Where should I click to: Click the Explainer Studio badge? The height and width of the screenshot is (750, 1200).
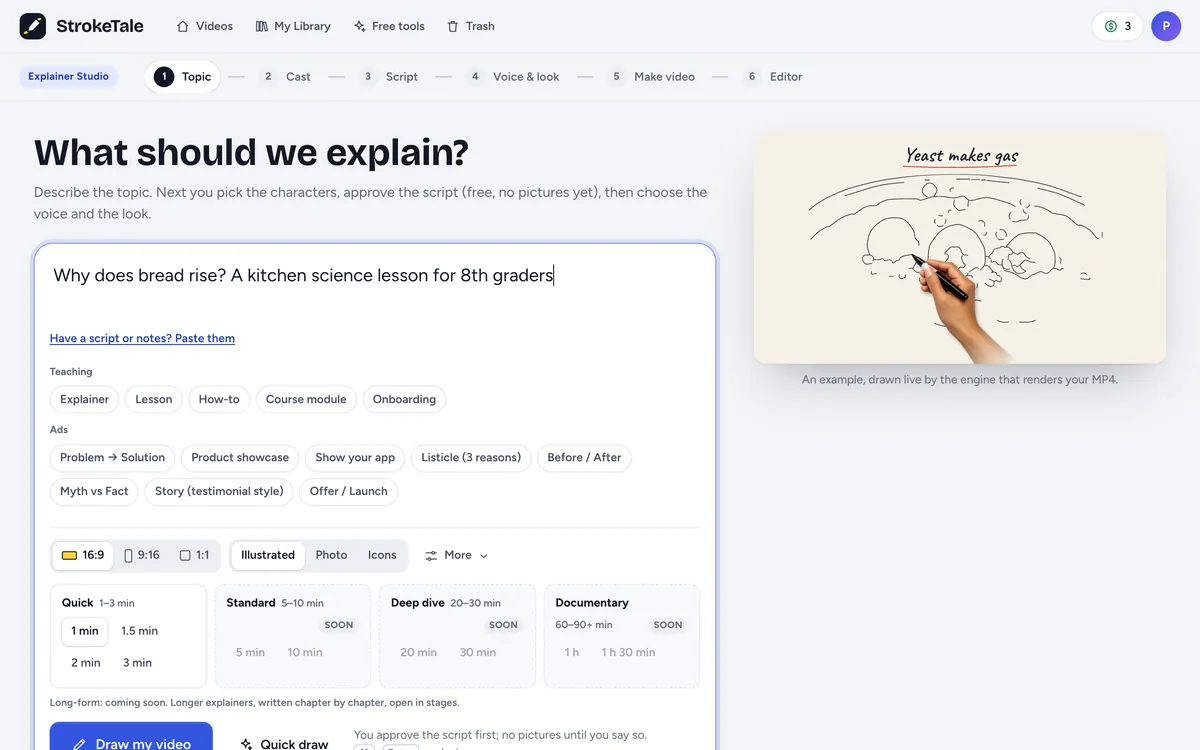point(68,76)
